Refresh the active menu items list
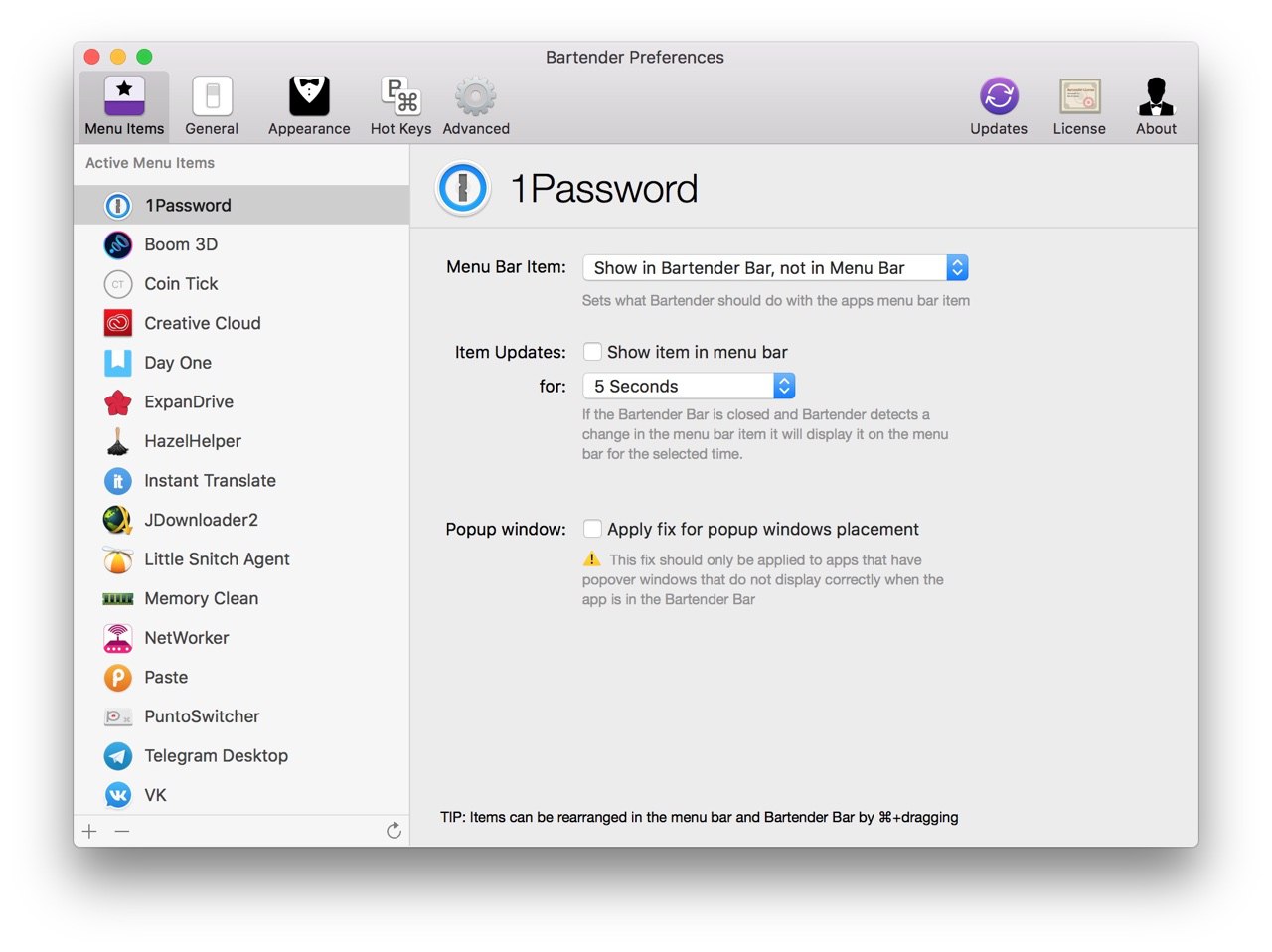Image resolution: width=1272 pixels, height=952 pixels. pos(394,830)
